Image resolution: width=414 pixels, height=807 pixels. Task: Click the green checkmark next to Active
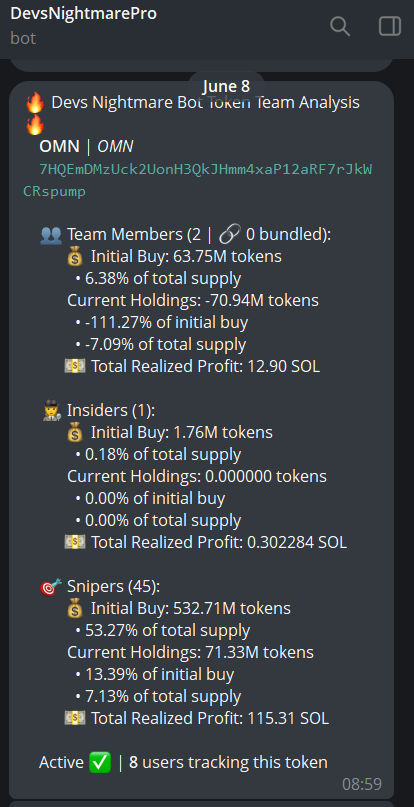click(100, 762)
